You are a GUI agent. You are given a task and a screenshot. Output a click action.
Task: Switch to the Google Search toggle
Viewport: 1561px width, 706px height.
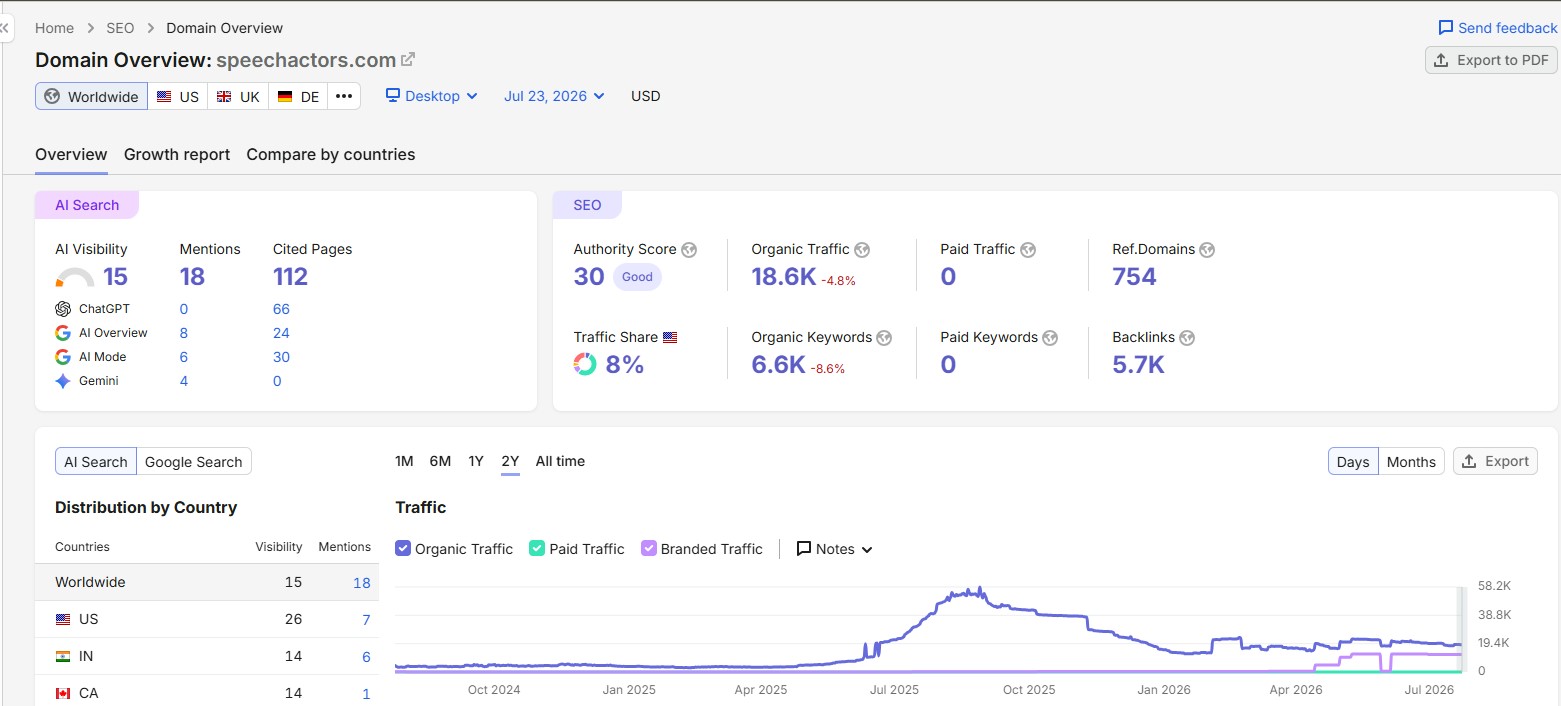click(x=194, y=461)
